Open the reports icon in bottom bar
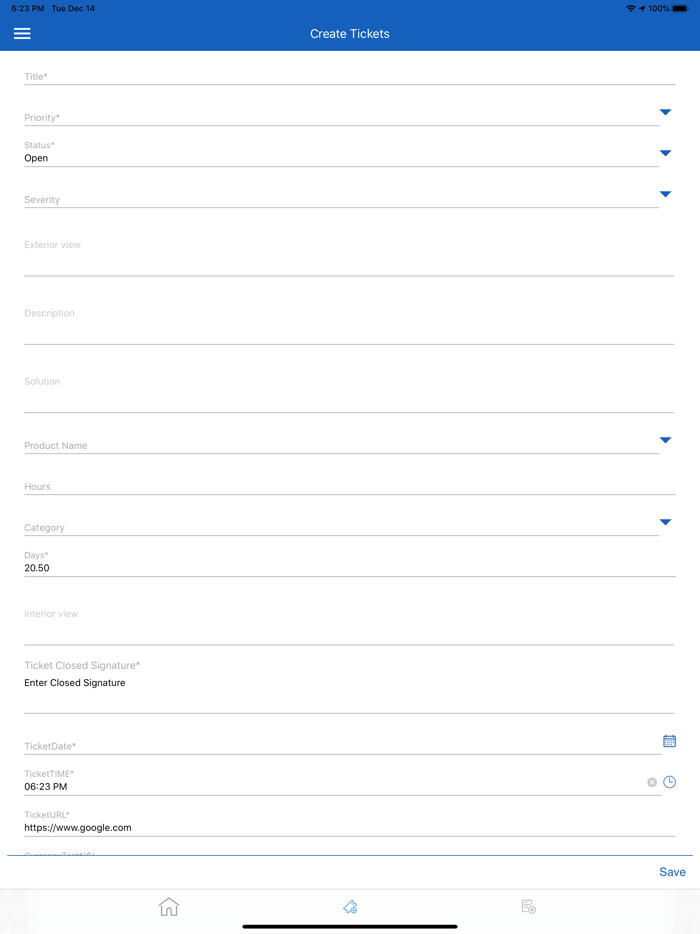 (x=528, y=906)
